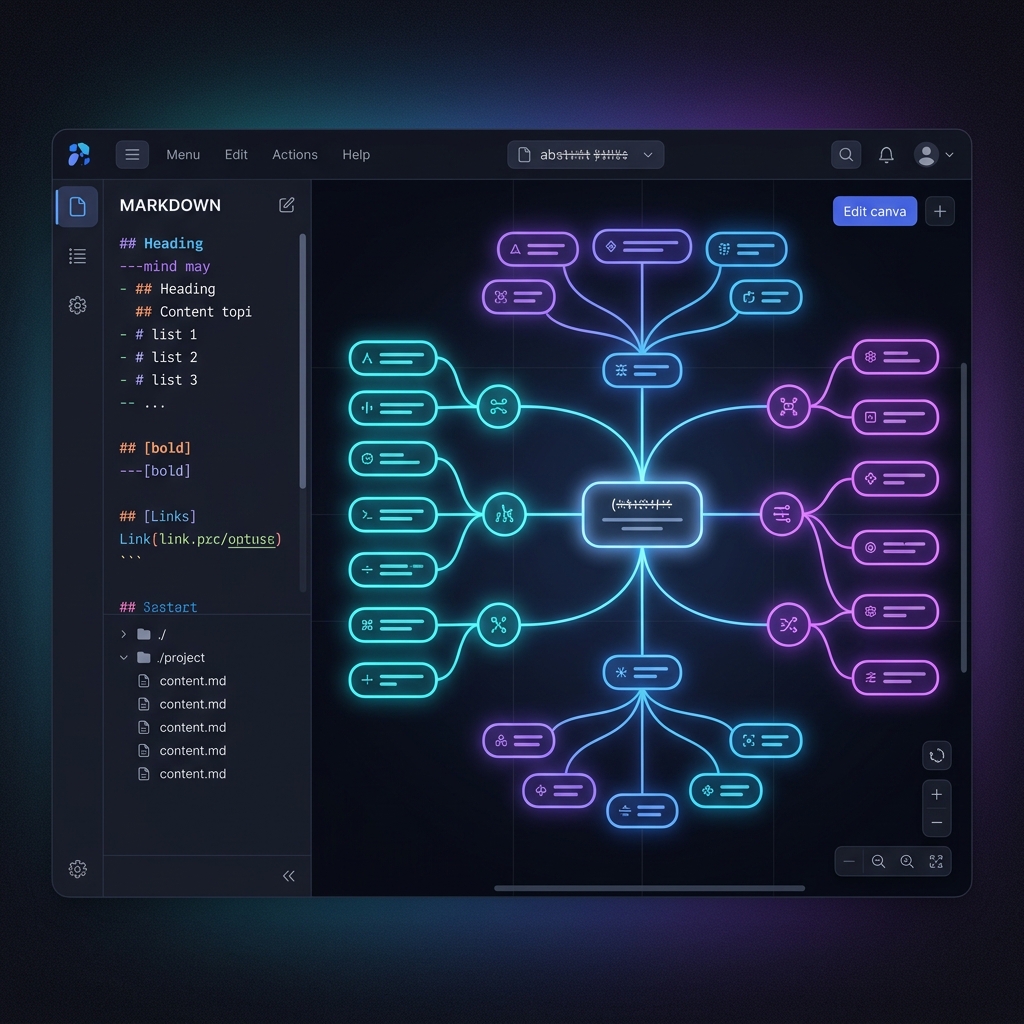Select the list outline icon in sidebar
This screenshot has width=1024, height=1024.
[x=78, y=256]
